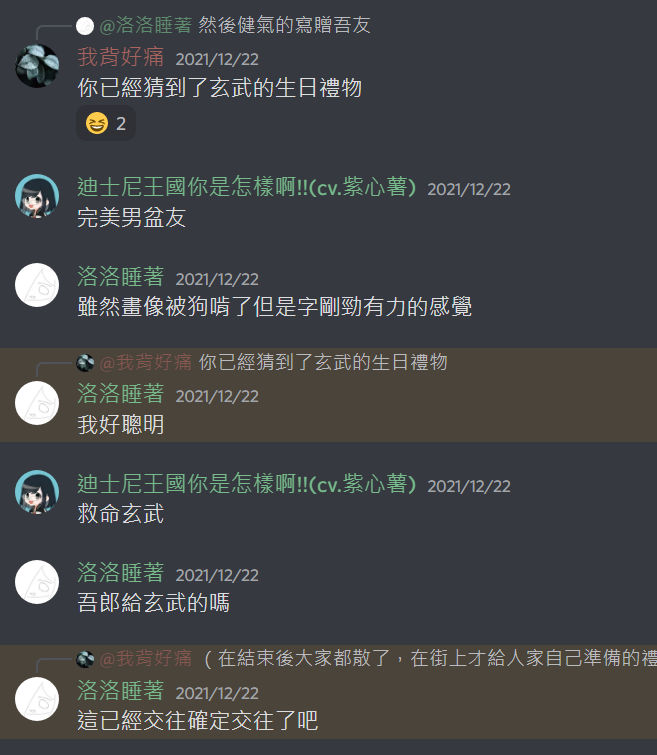This screenshot has height=755, width=657.
Task: Click the message text 你已經猜到了玄武的生日禮物
Action: (x=220, y=88)
